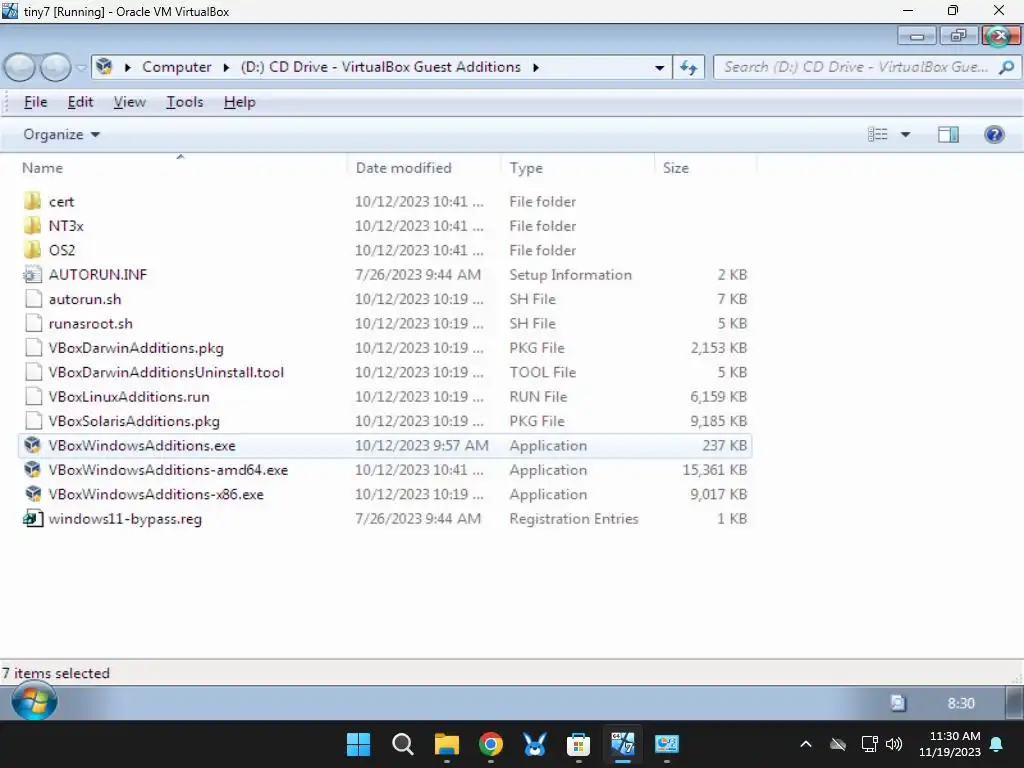Image resolution: width=1024 pixels, height=768 pixels.
Task: Click Computer in the address path
Action: tap(176, 67)
